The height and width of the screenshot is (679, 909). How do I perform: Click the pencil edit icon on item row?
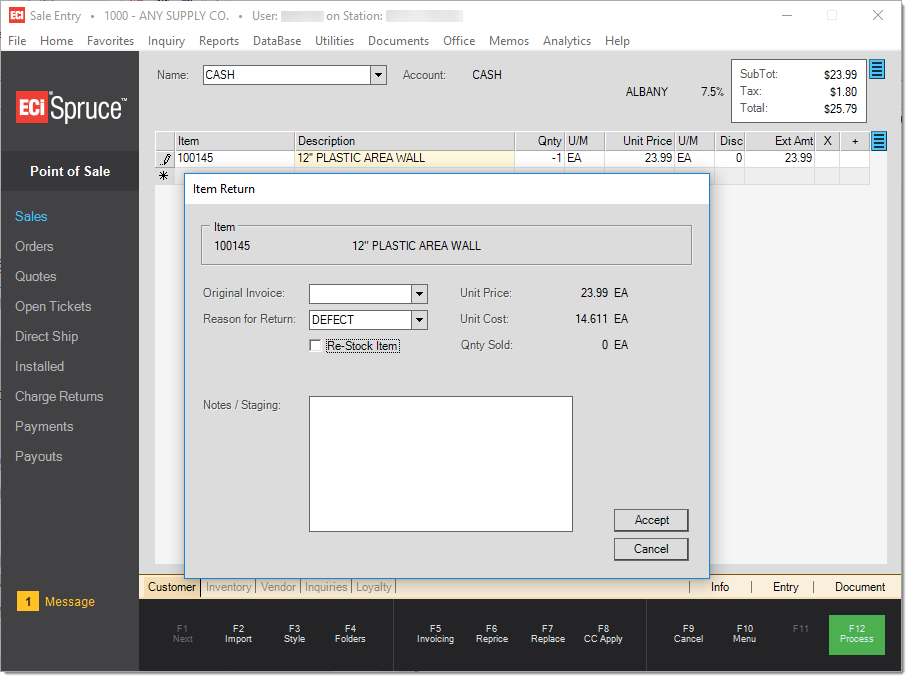point(166,158)
